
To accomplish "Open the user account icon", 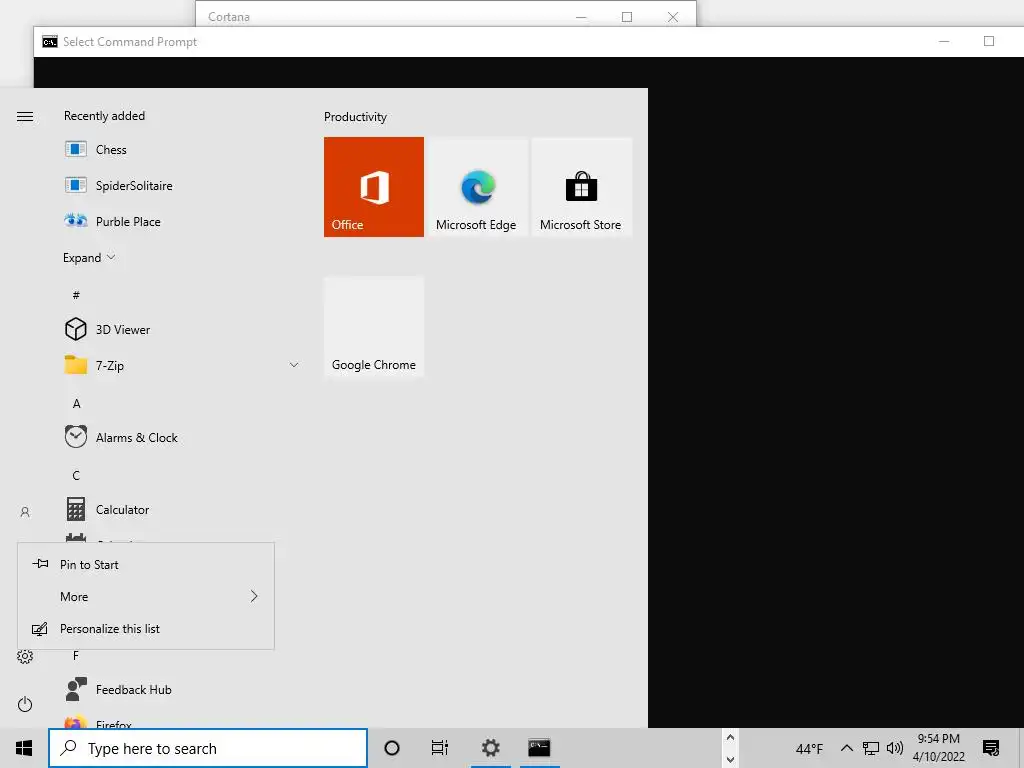I will (x=25, y=512).
